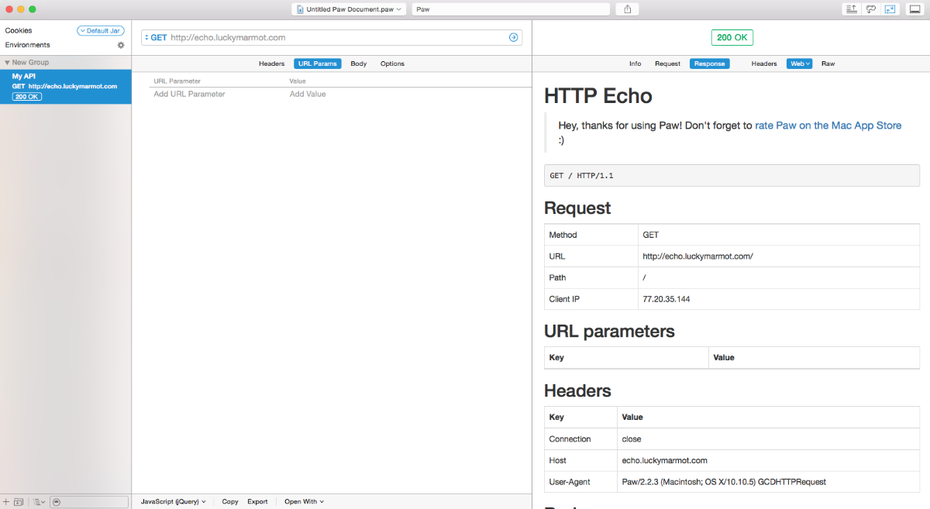This screenshot has height=509, width=930.
Task: Click the cloud sync toolbar icon
Action: pos(871,9)
